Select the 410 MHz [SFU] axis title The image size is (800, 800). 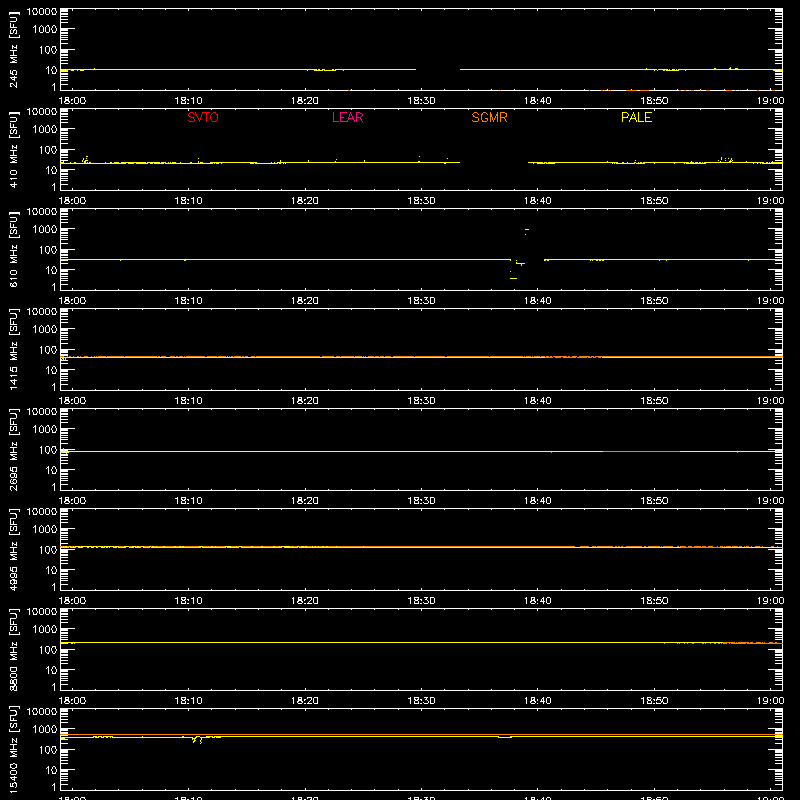13,149
